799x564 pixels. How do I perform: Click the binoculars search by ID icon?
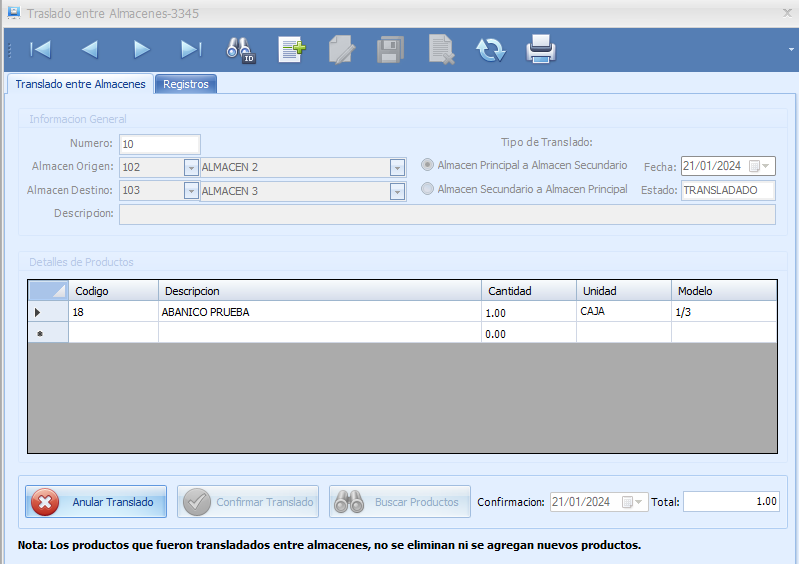[241, 49]
